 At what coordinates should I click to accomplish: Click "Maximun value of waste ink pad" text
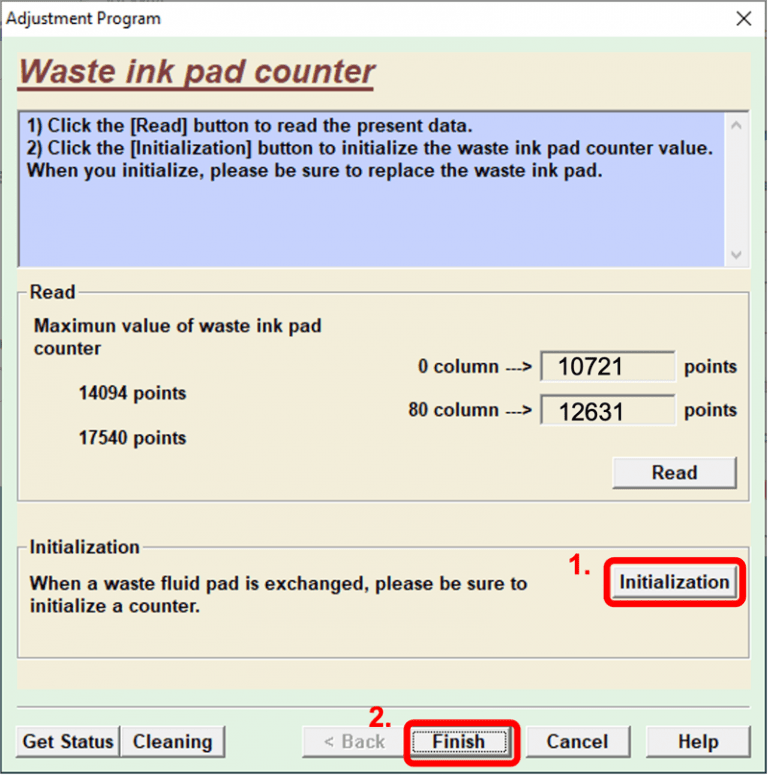coord(177,326)
